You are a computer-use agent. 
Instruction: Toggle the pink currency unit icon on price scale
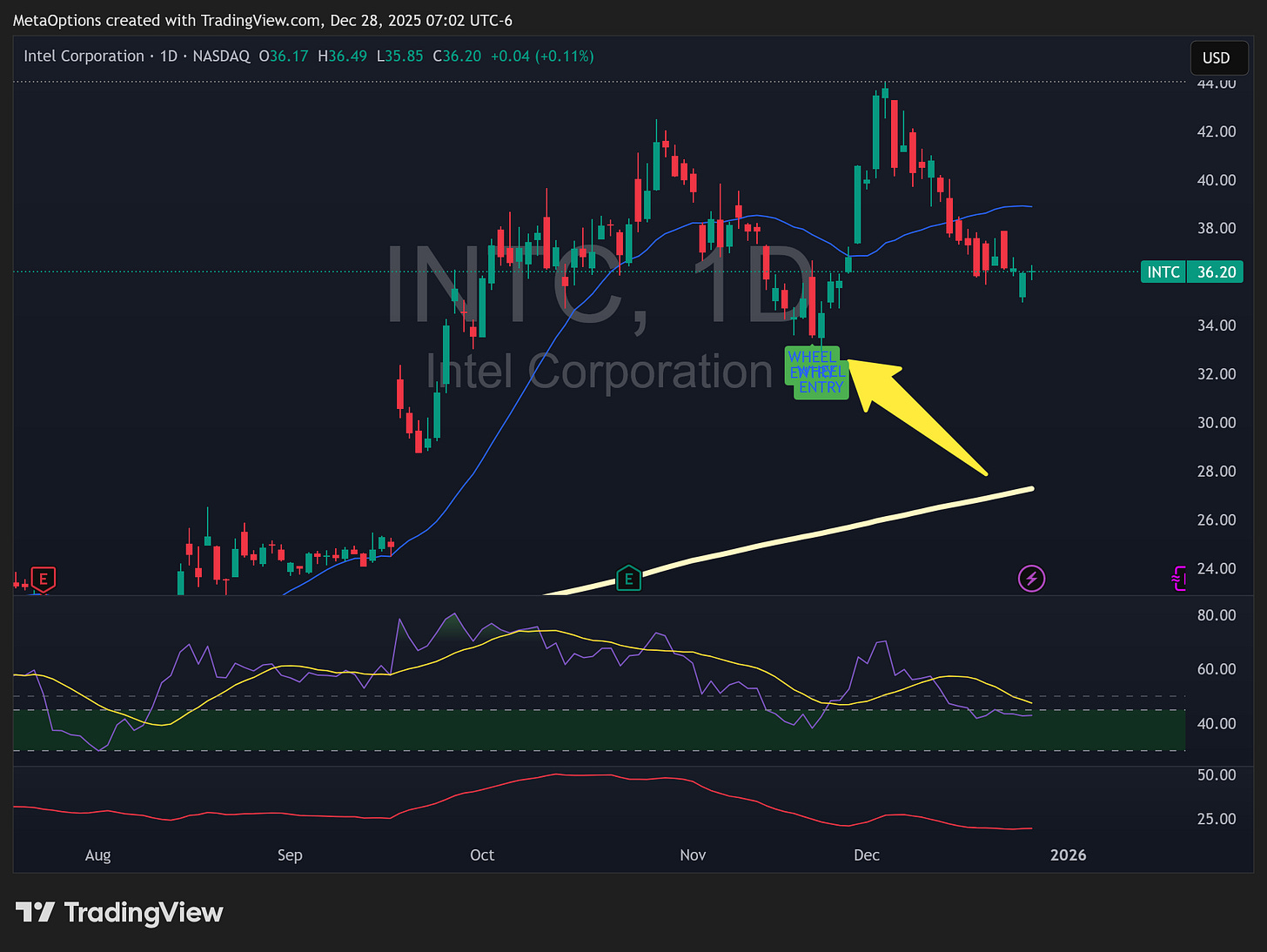pos(1178,577)
